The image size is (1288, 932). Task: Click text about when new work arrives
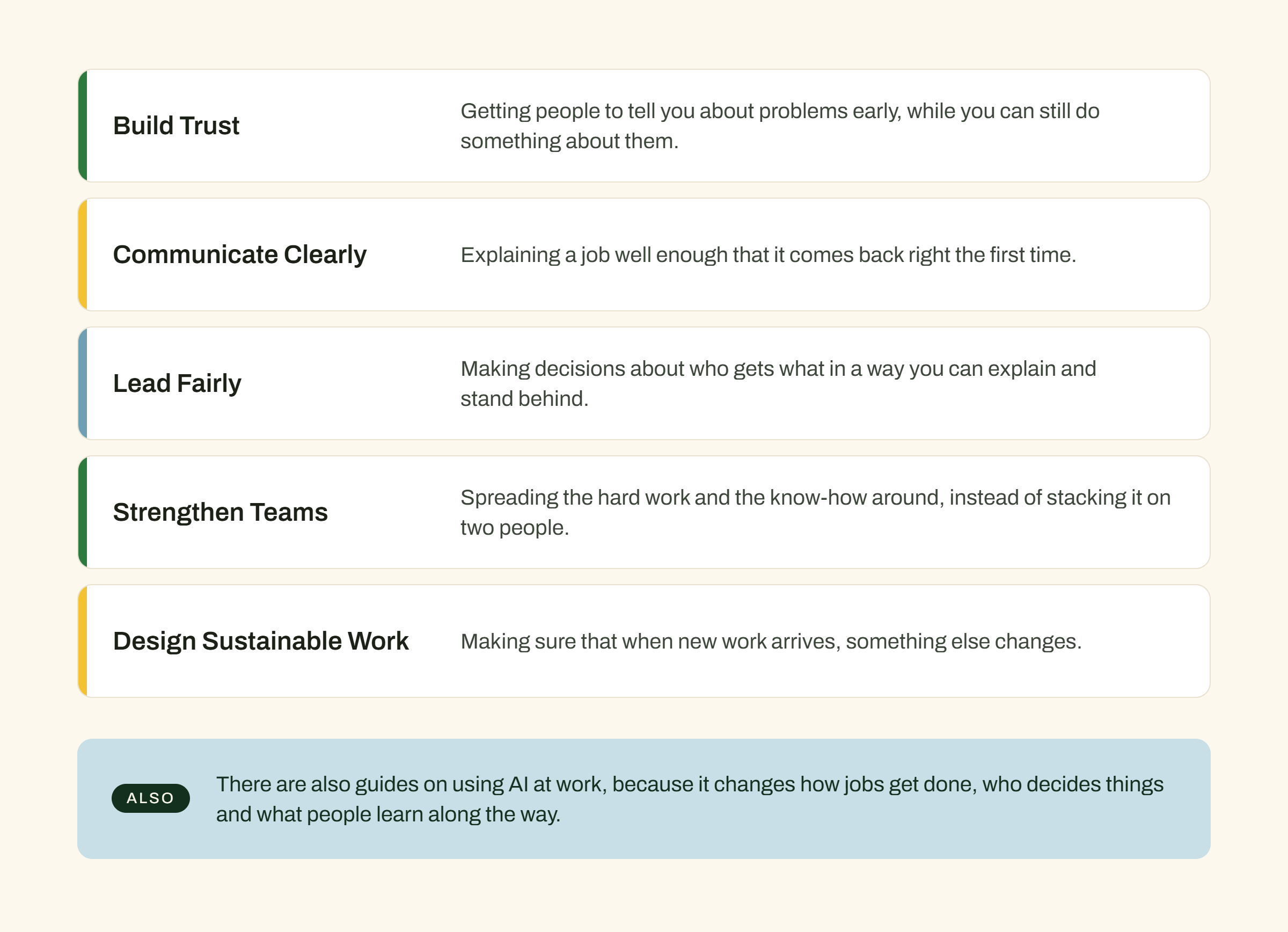771,642
